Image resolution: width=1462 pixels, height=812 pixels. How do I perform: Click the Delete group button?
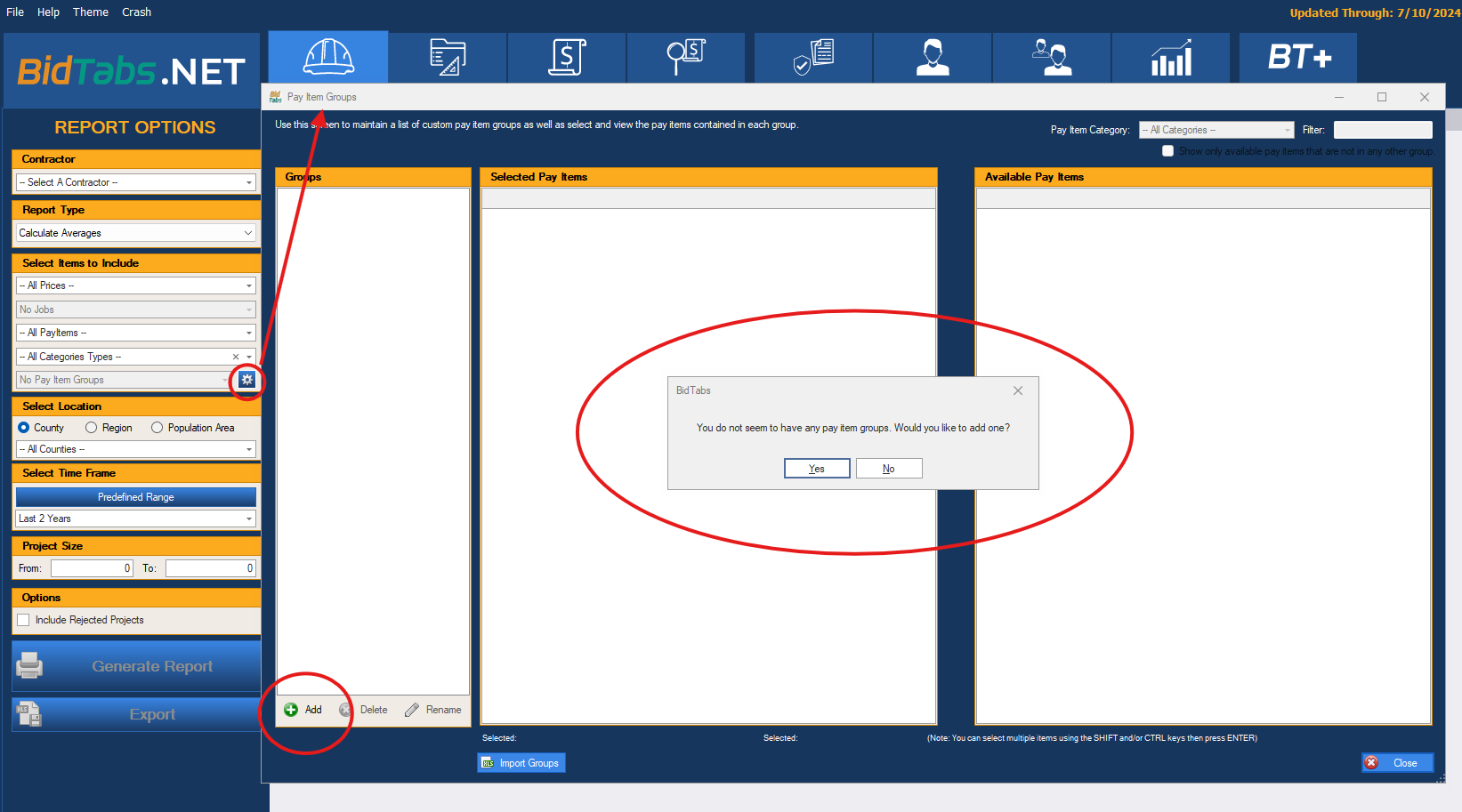[x=364, y=710]
